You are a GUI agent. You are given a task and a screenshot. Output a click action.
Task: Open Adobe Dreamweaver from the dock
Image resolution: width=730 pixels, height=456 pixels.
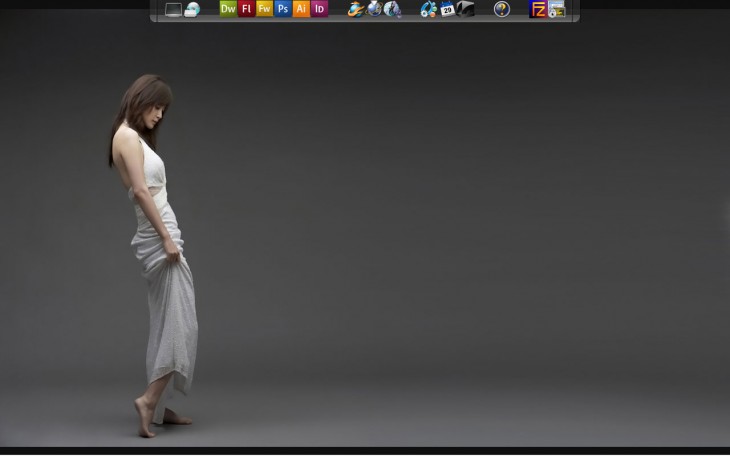tap(228, 9)
